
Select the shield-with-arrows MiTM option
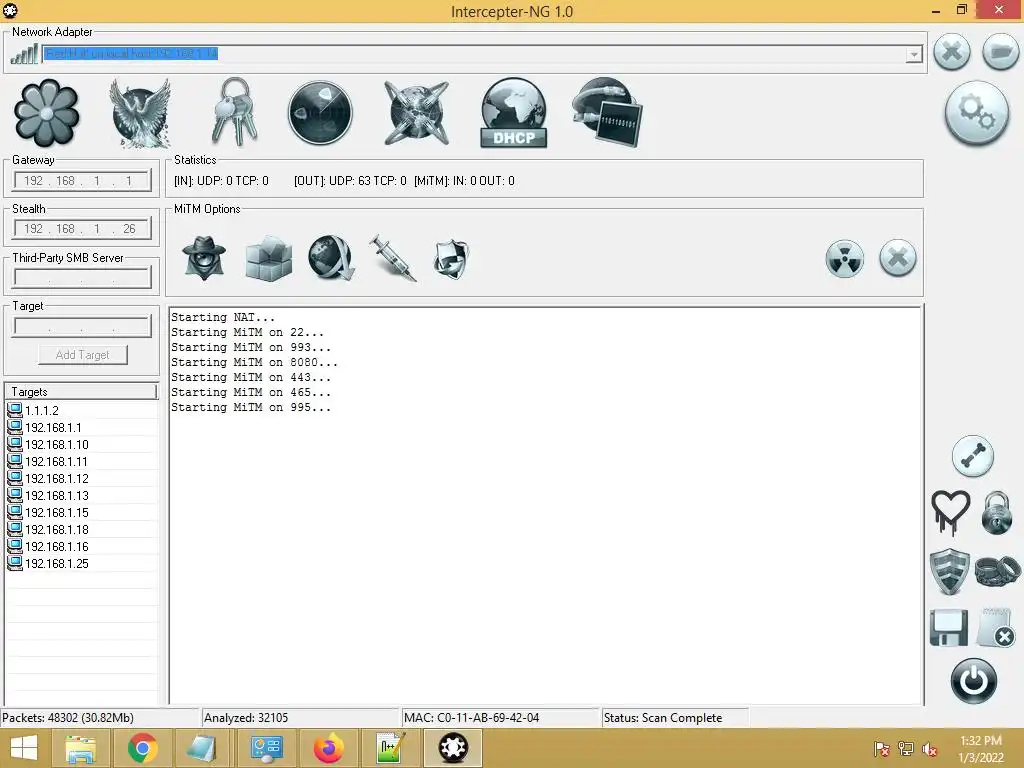451,259
